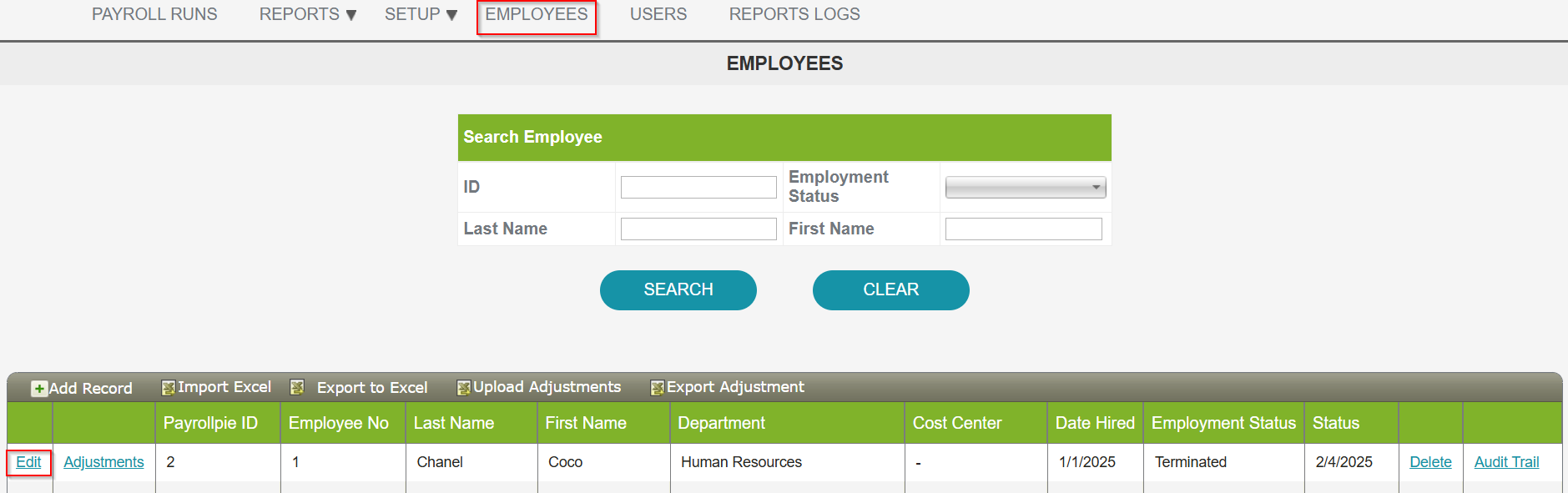Expand the REPORTS menu
The height and width of the screenshot is (493, 1568).
click(x=308, y=14)
